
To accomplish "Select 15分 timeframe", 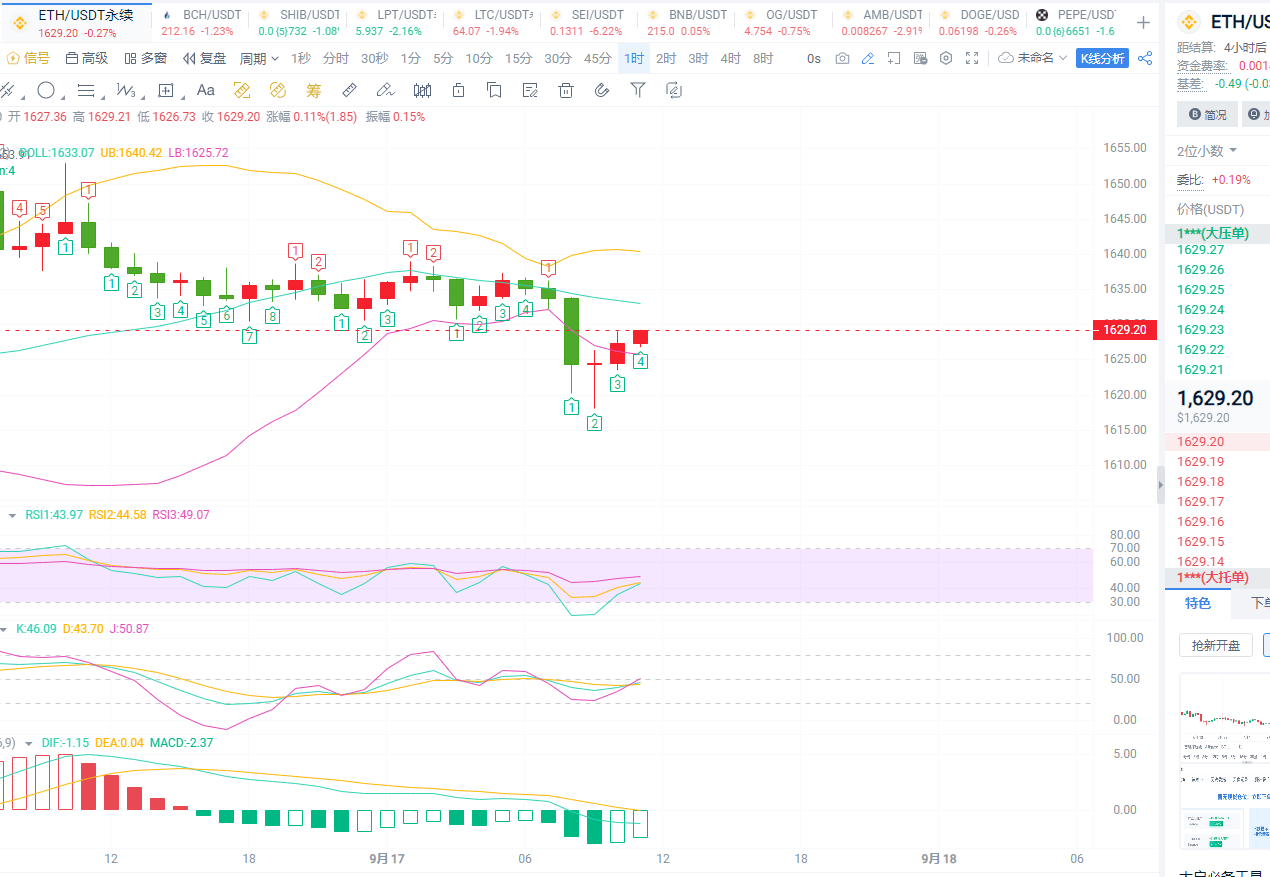I will coord(518,58).
